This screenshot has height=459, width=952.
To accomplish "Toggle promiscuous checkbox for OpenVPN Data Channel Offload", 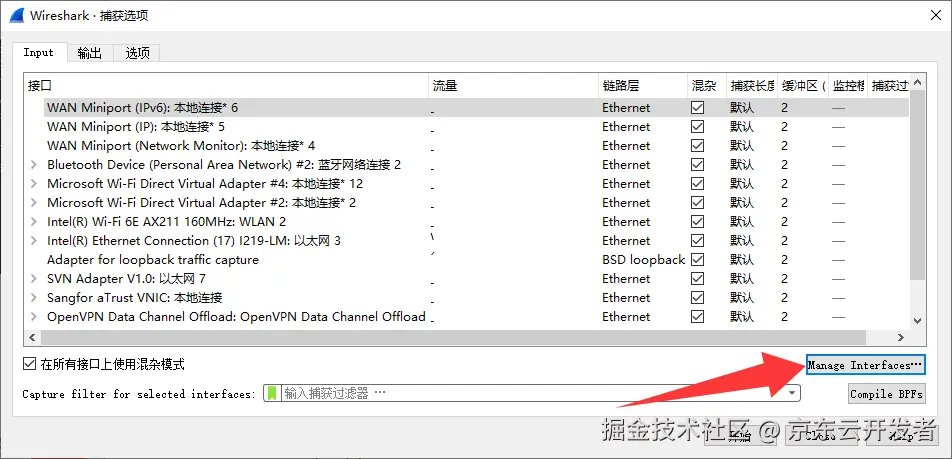I will pyautogui.click(x=698, y=316).
